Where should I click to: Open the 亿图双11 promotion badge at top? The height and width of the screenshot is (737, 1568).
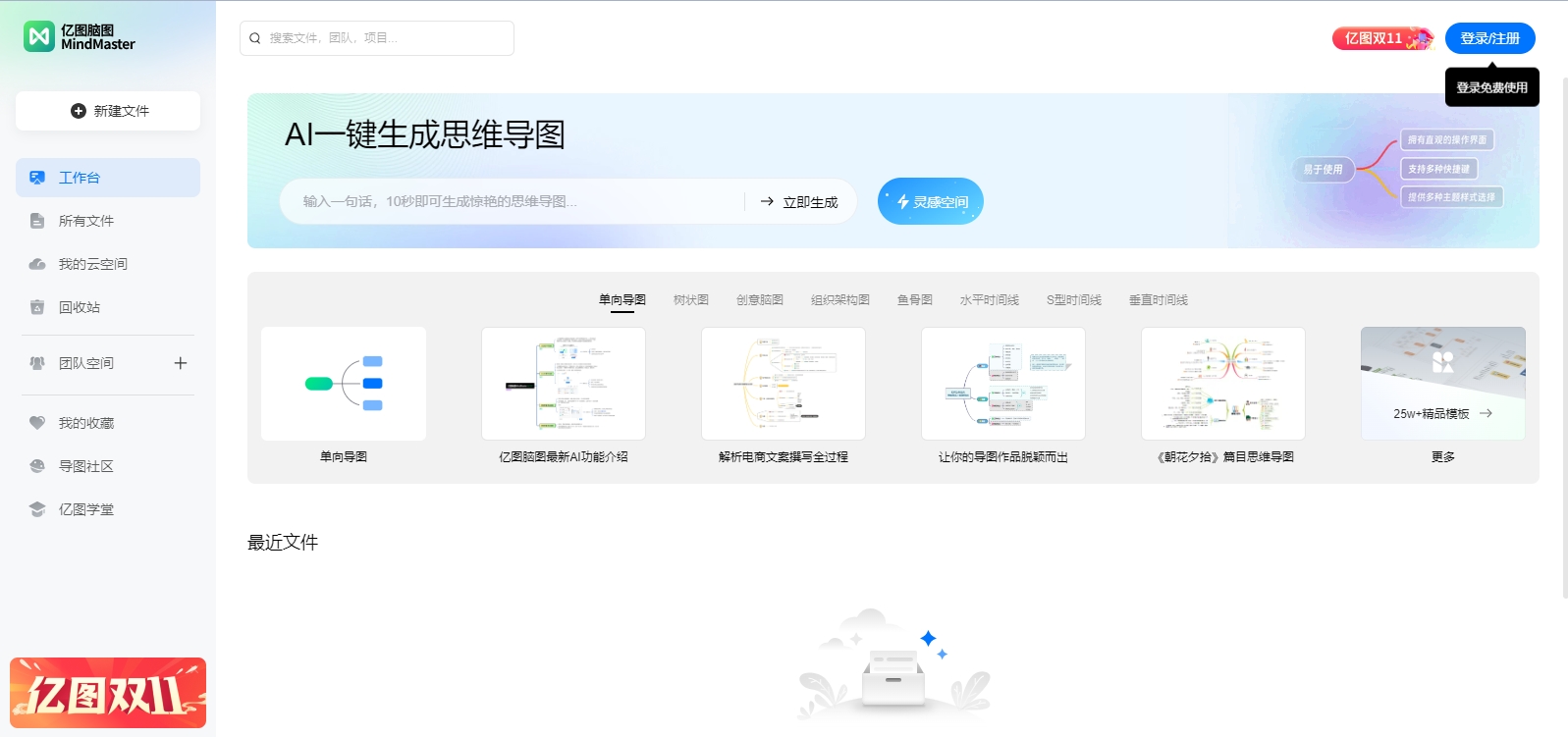point(1382,38)
